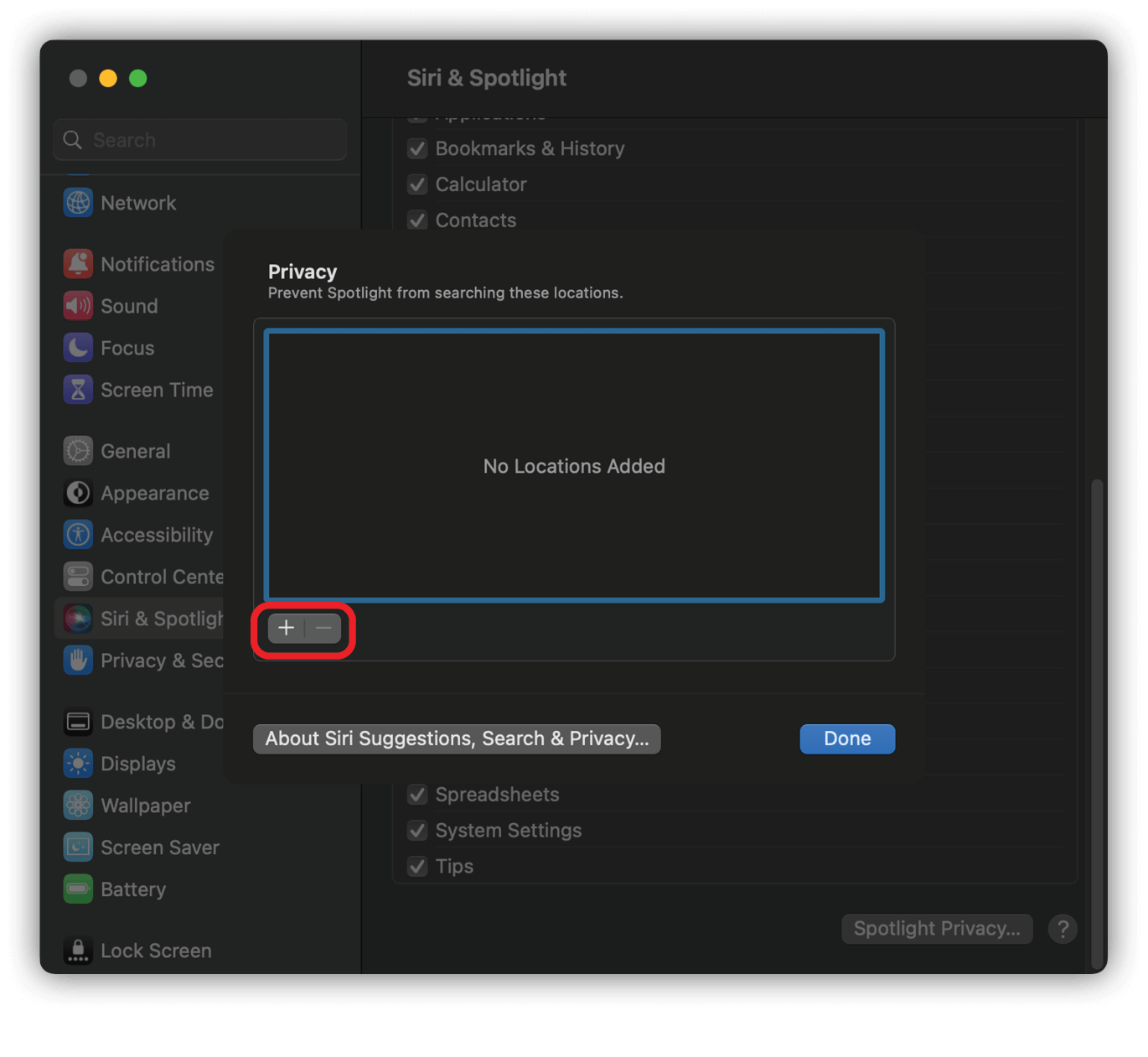Click the Displays sun icon
1148x1057 pixels.
pyautogui.click(x=78, y=764)
